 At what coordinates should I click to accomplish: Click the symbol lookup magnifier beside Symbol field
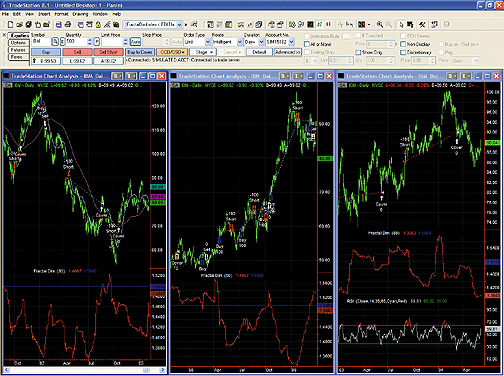pyautogui.click(x=55, y=42)
